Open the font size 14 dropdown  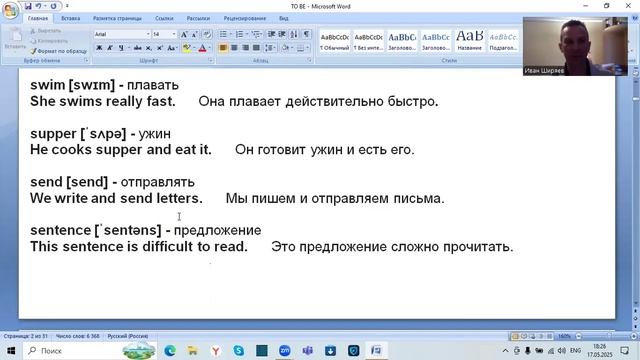tap(174, 34)
